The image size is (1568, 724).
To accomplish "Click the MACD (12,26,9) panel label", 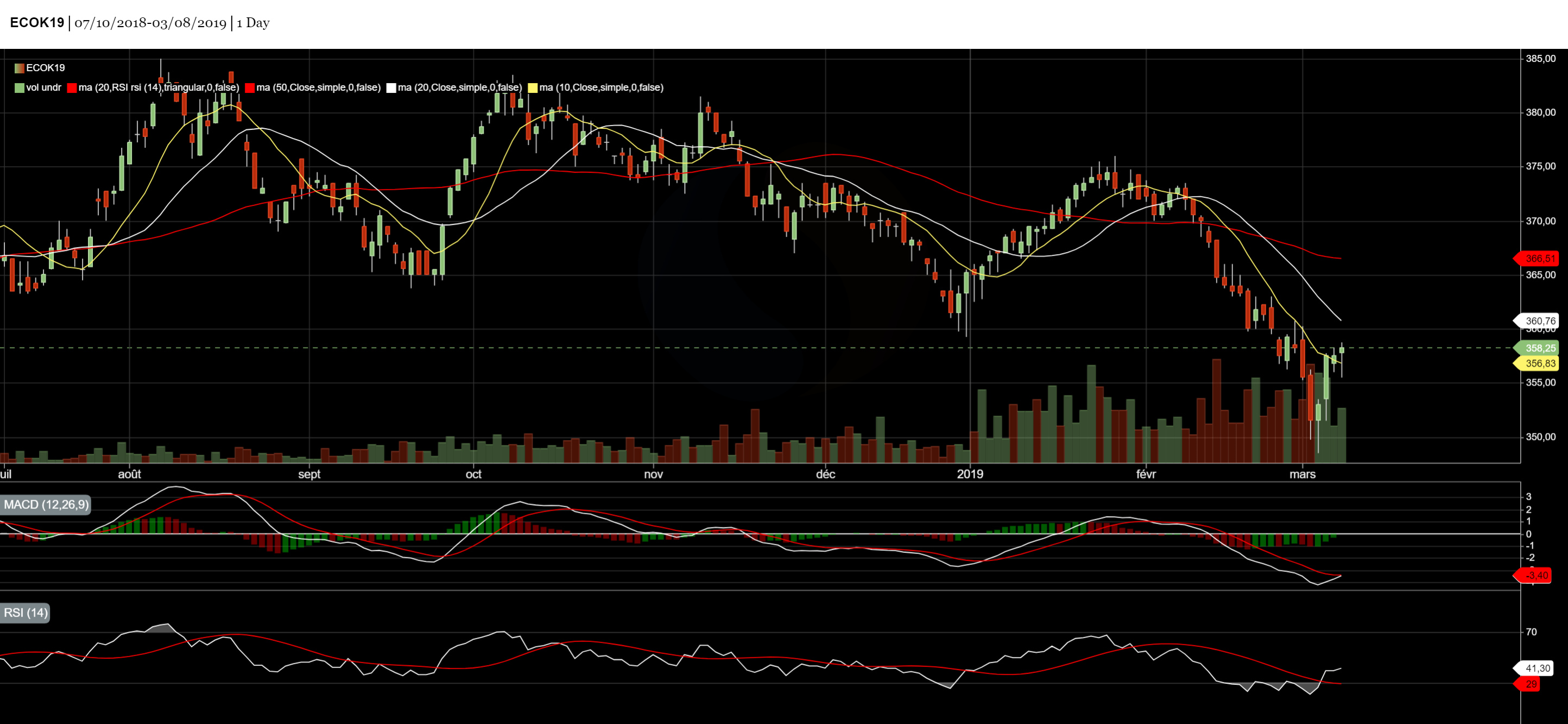I will [46, 504].
